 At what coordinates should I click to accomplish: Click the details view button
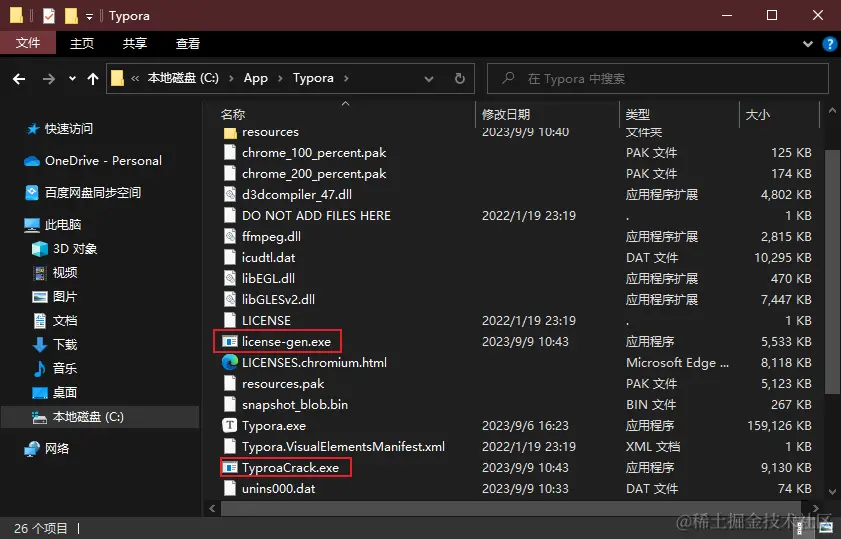pos(800,527)
